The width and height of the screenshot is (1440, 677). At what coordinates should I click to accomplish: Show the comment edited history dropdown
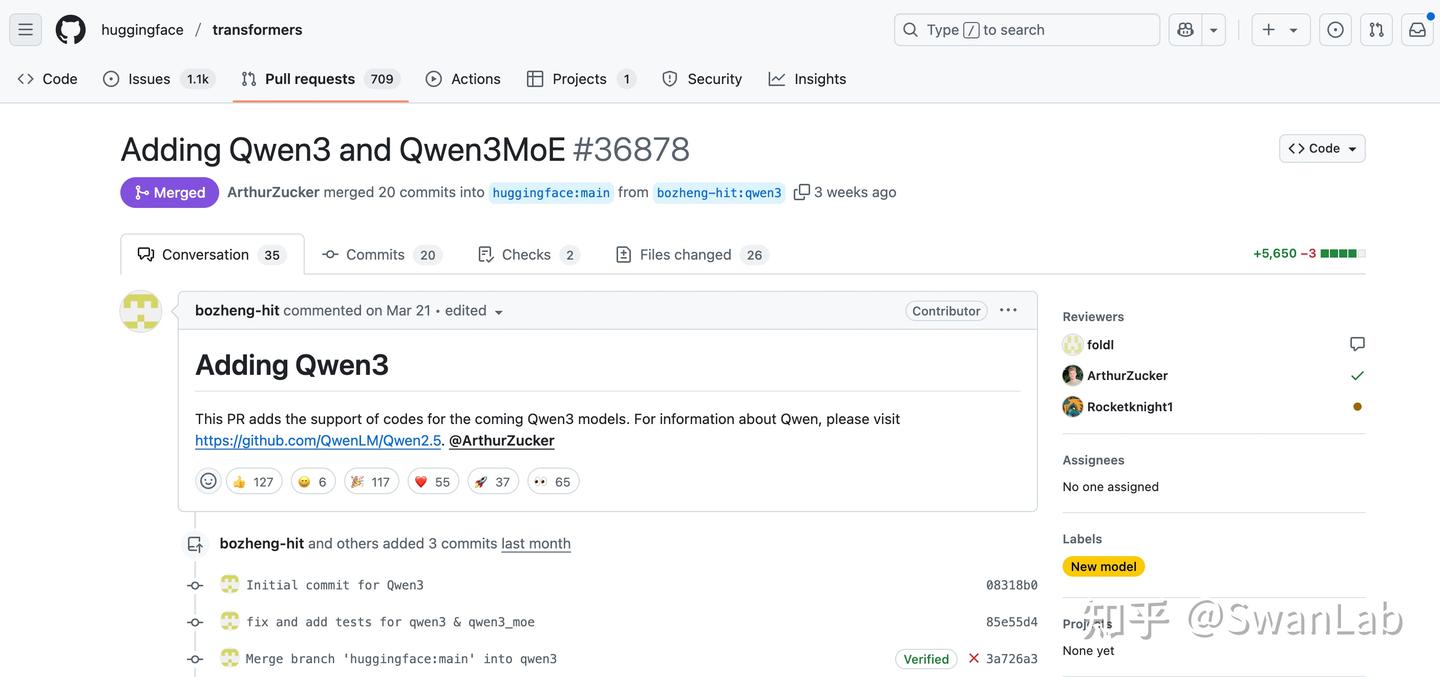pyautogui.click(x=475, y=311)
